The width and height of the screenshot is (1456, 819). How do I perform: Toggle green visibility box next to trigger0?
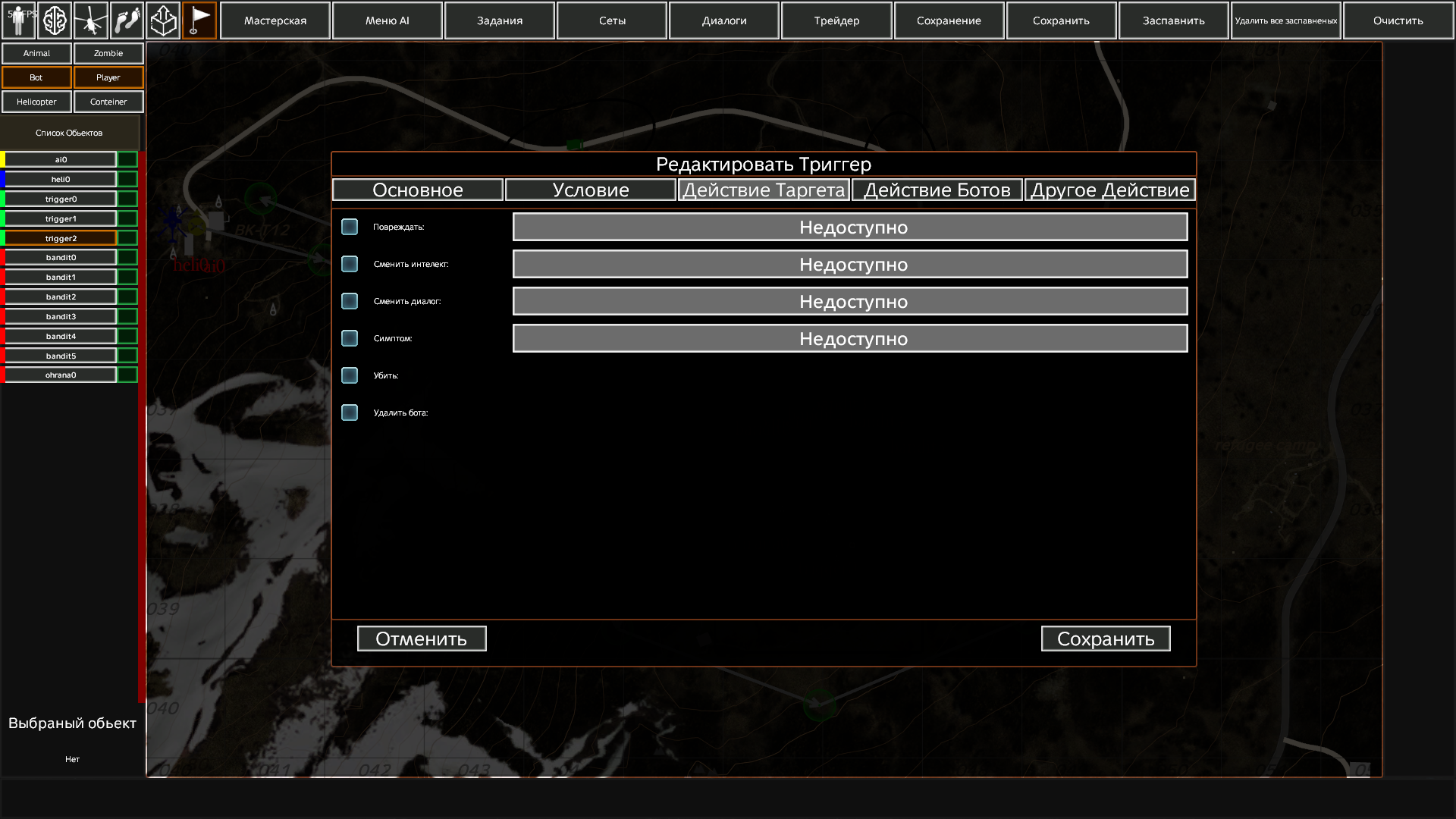127,199
